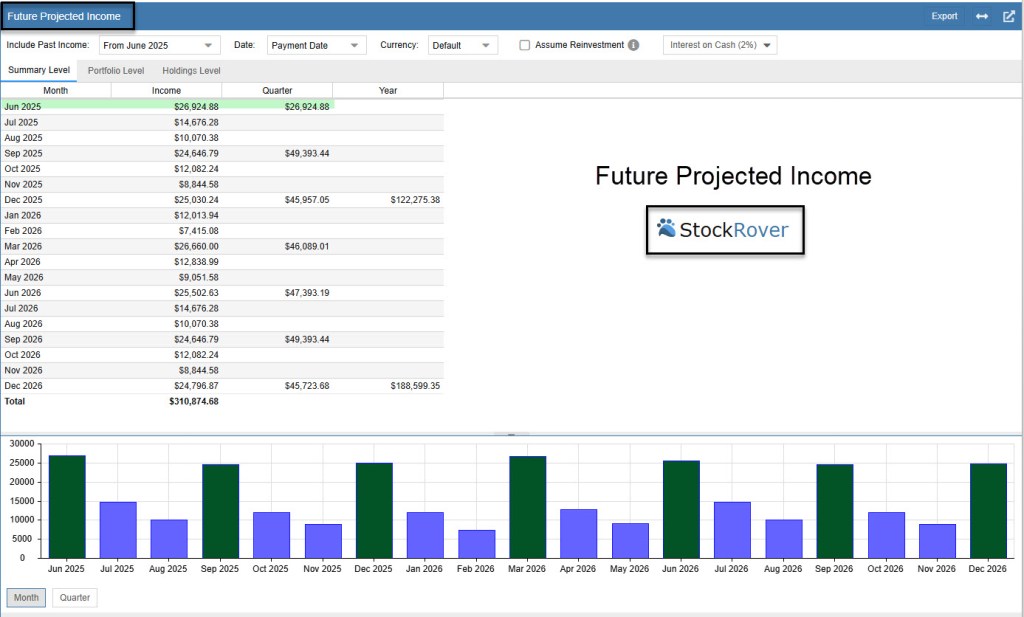Switch chart to Month view
Viewport: 1024px width, 617px height.
pos(26,598)
